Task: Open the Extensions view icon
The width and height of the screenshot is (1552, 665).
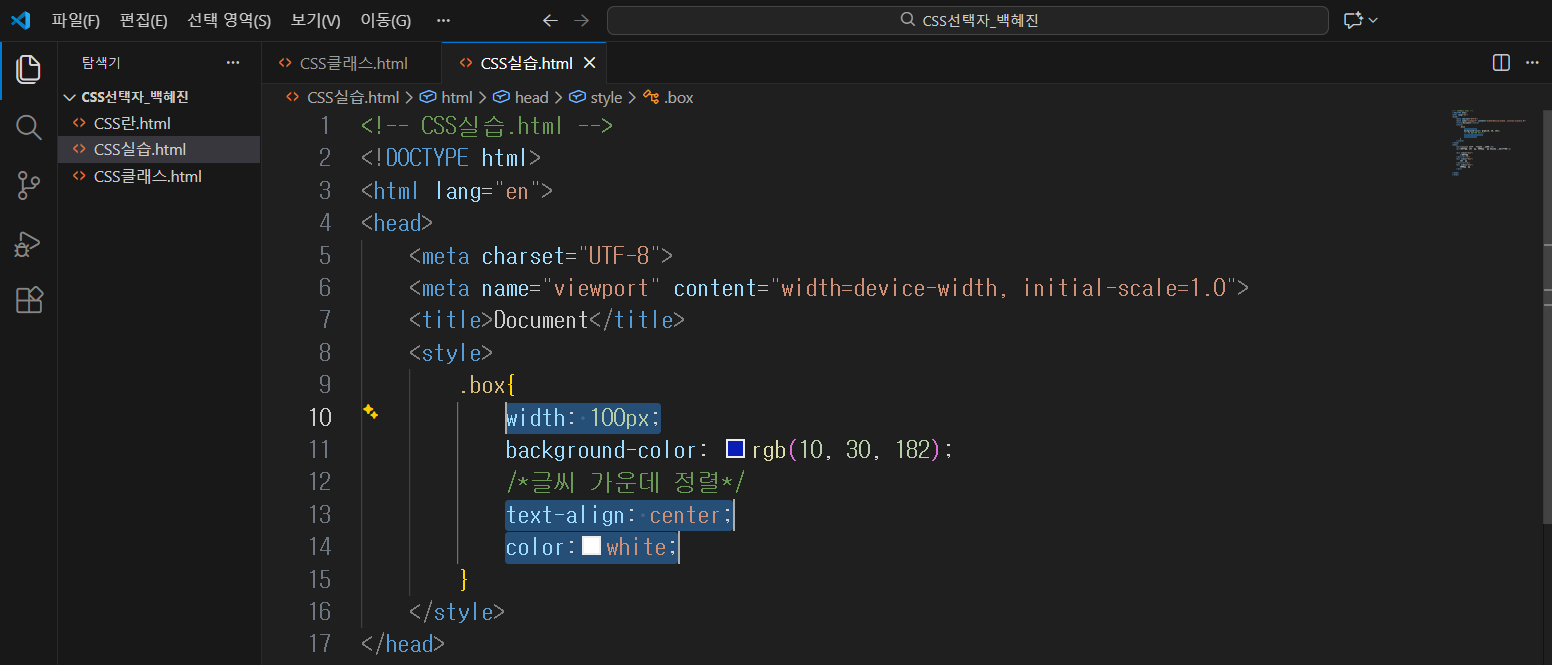Action: click(29, 300)
